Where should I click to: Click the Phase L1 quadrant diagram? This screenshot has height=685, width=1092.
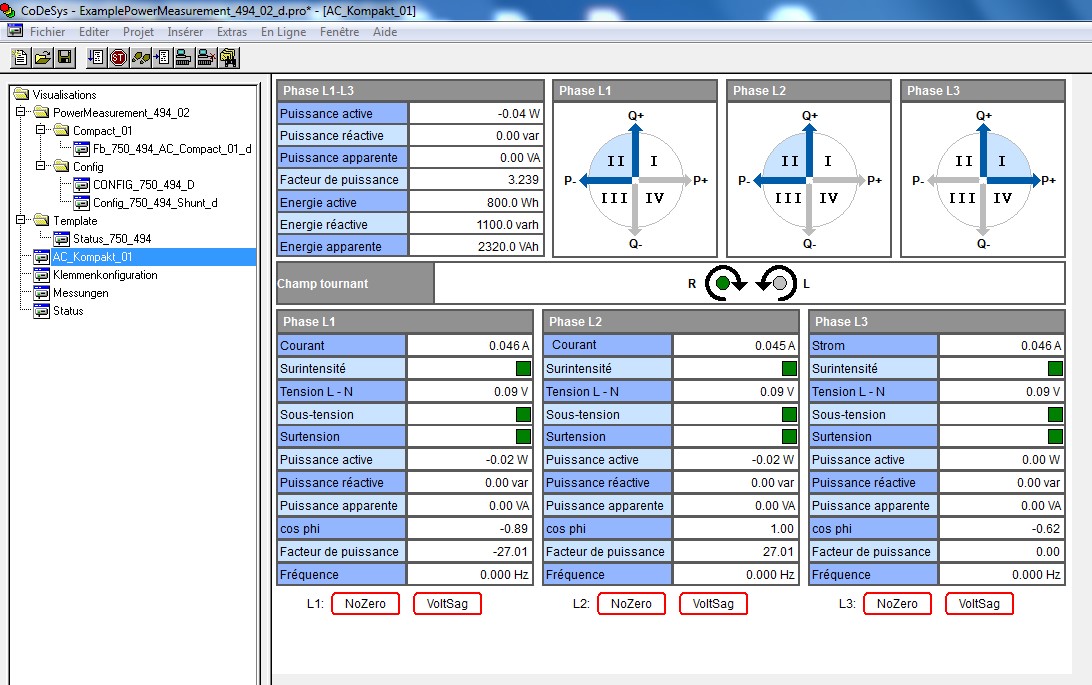[x=635, y=180]
